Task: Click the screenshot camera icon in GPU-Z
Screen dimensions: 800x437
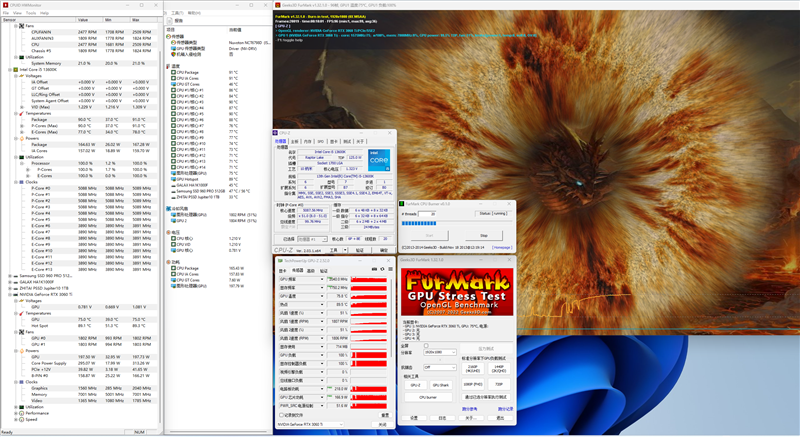Action: [x=373, y=269]
